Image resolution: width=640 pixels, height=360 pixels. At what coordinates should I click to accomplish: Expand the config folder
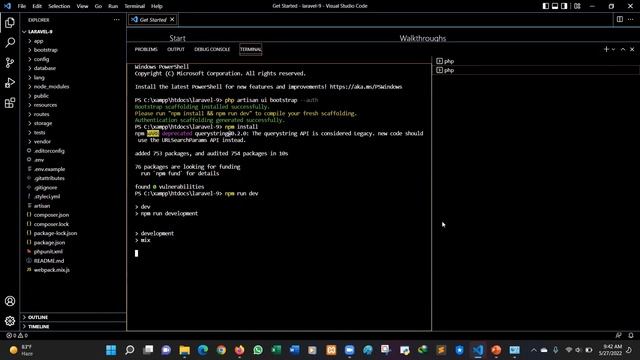tap(41, 59)
